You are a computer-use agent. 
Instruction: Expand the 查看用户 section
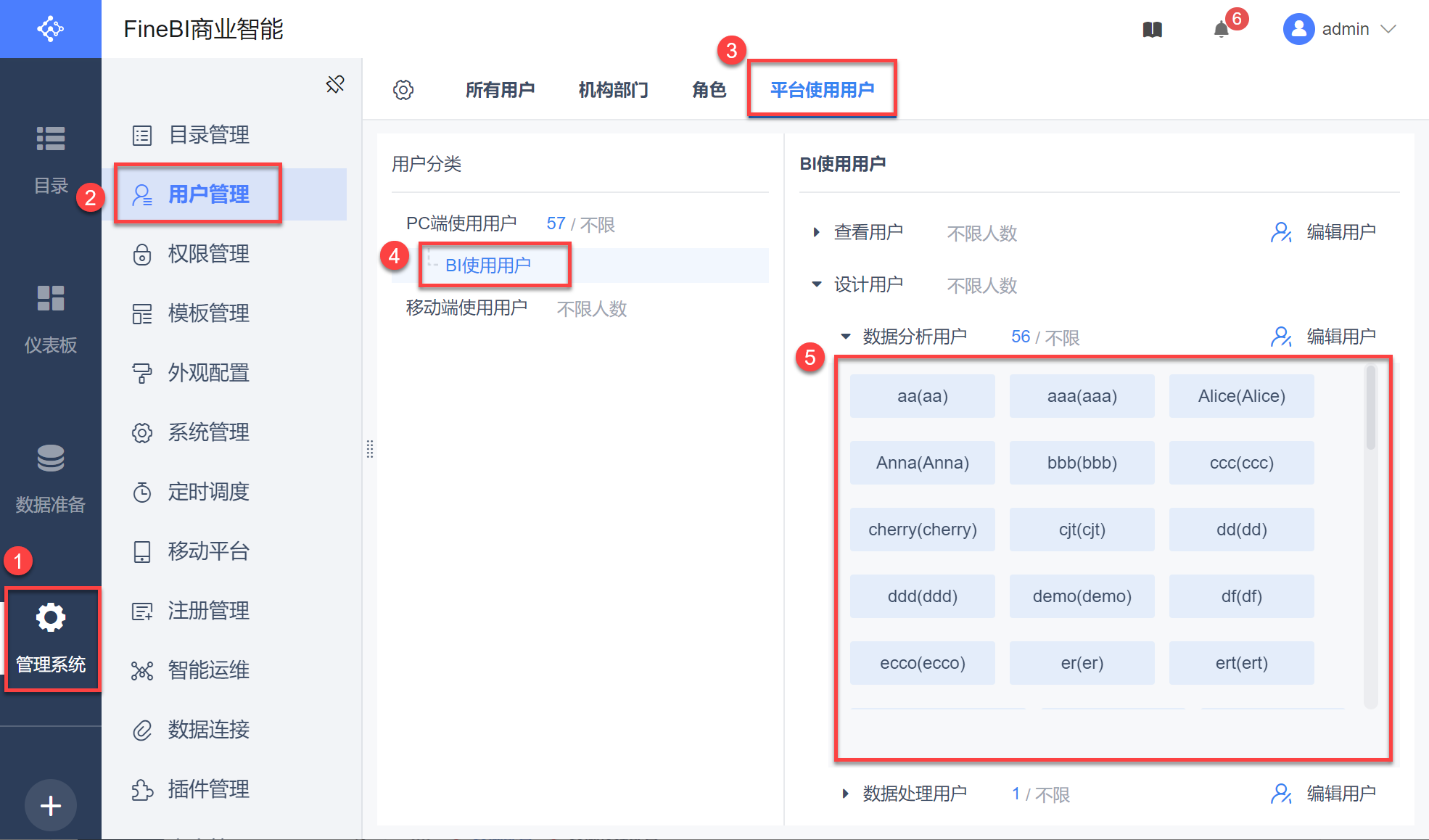(817, 232)
